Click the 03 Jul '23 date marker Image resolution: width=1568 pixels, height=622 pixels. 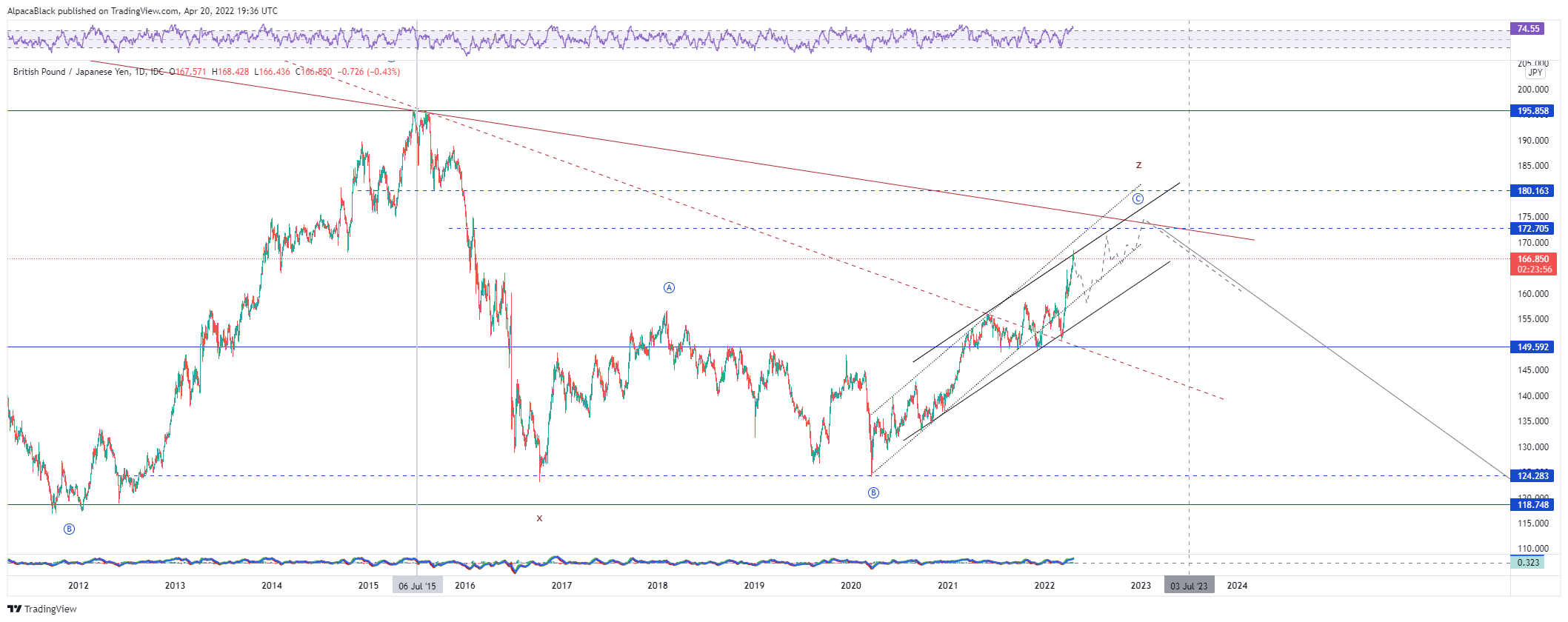click(x=1189, y=586)
